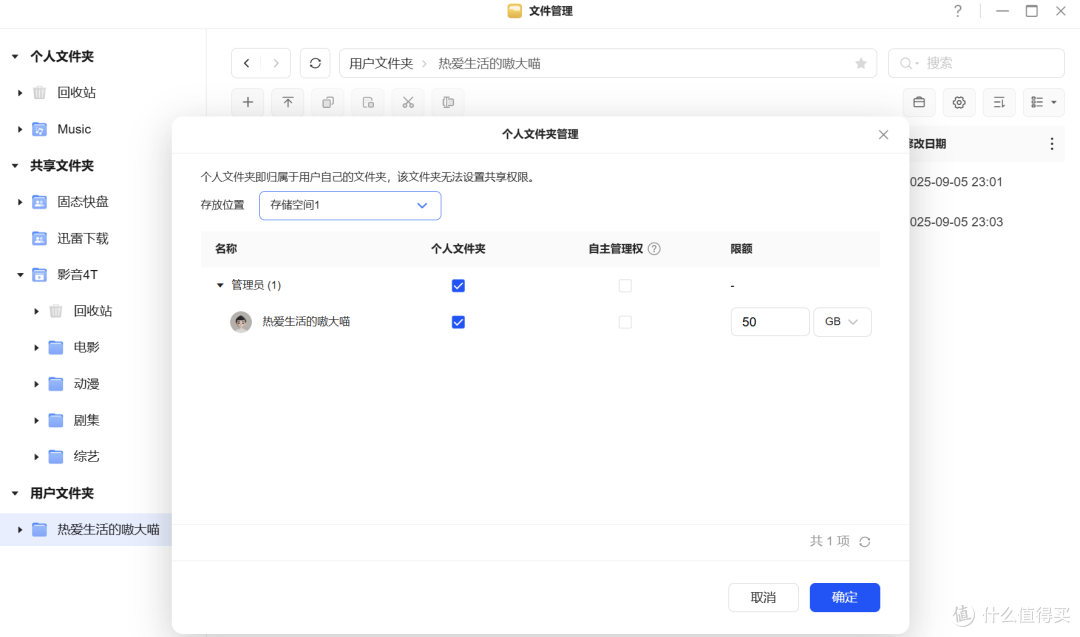Refresh the current folder view

click(315, 63)
